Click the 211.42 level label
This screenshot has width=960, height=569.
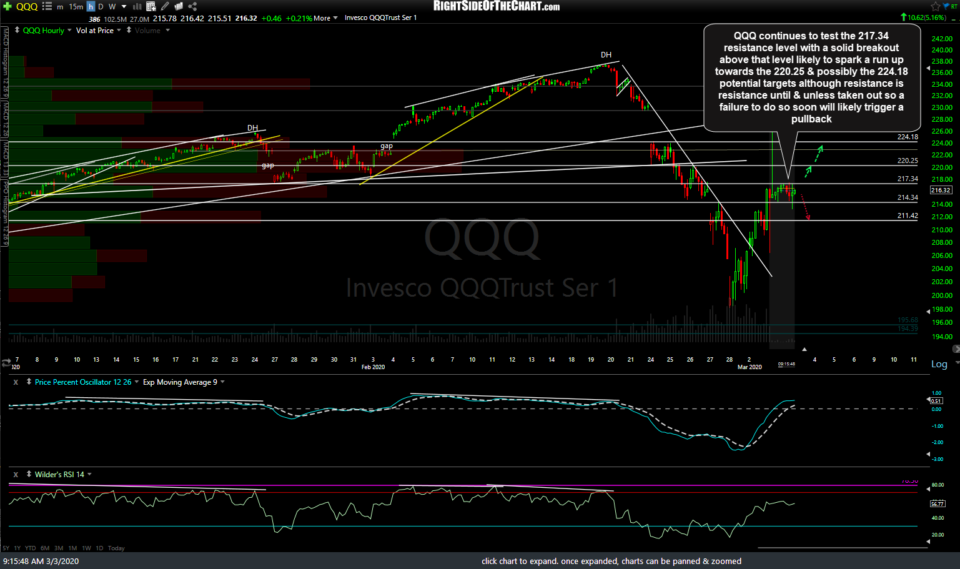tap(907, 216)
